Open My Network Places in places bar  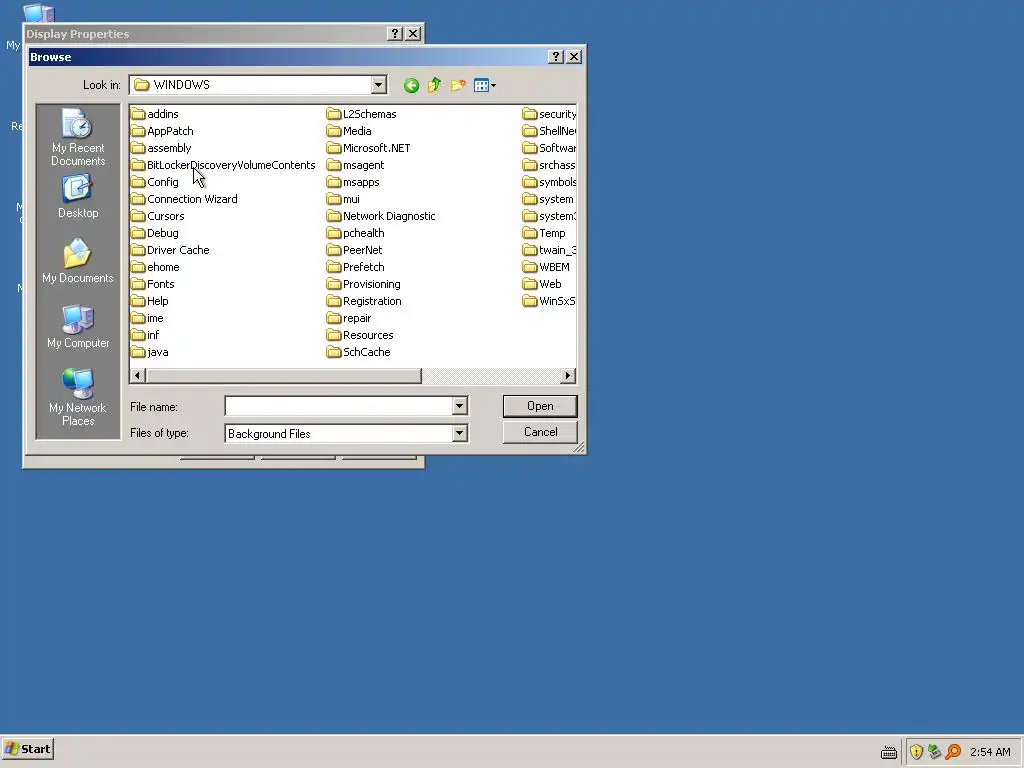point(78,397)
